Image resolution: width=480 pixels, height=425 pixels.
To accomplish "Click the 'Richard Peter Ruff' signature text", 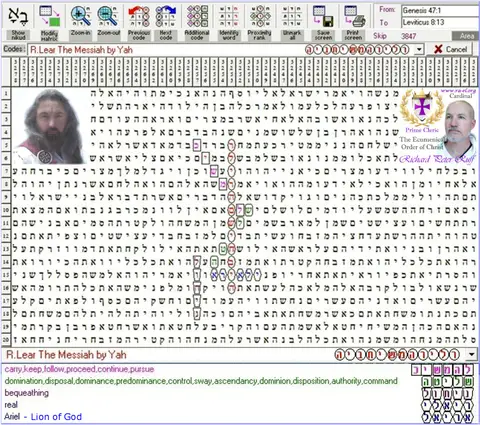I will click(x=437, y=159).
